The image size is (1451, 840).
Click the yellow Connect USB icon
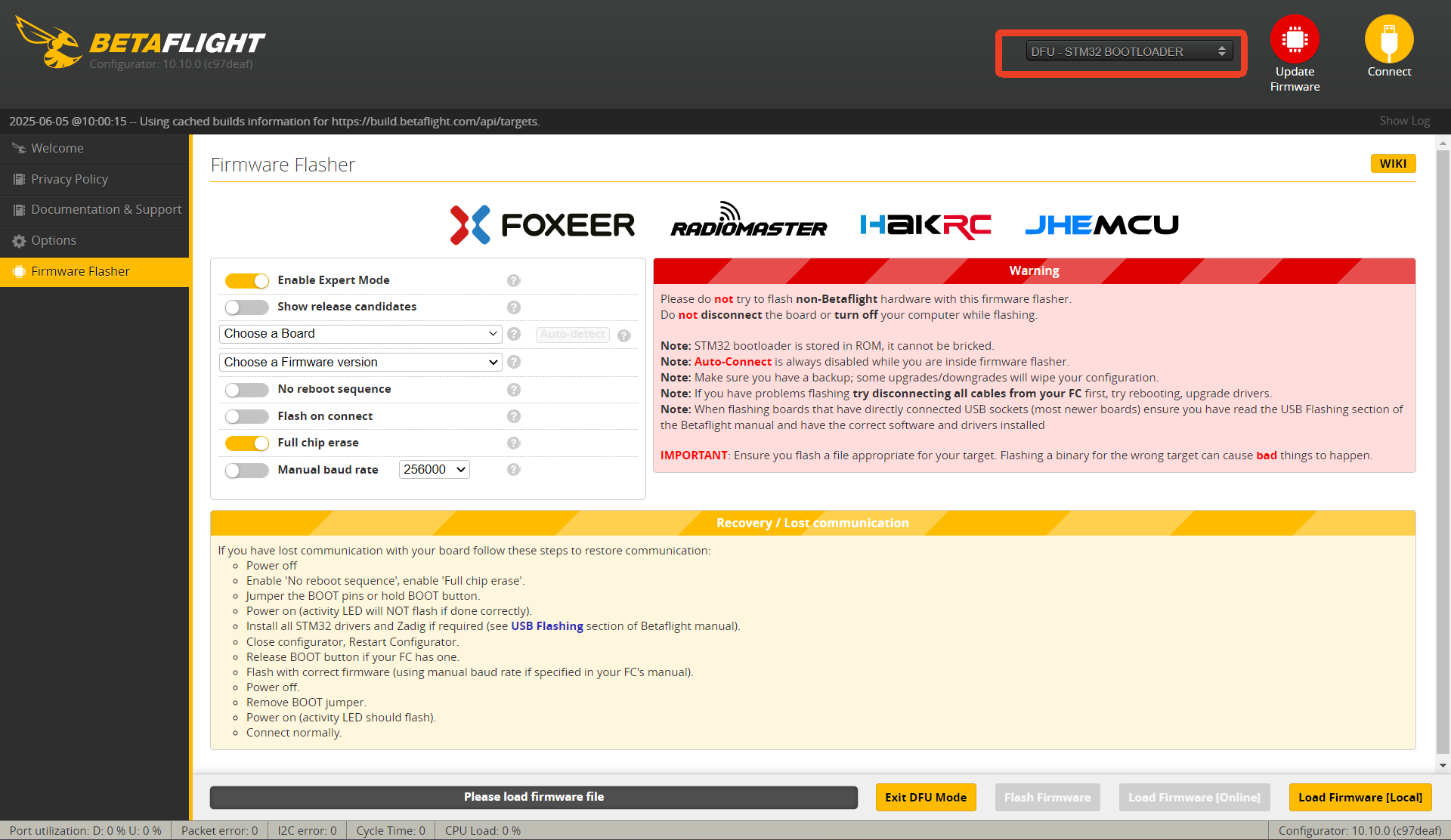pos(1389,39)
